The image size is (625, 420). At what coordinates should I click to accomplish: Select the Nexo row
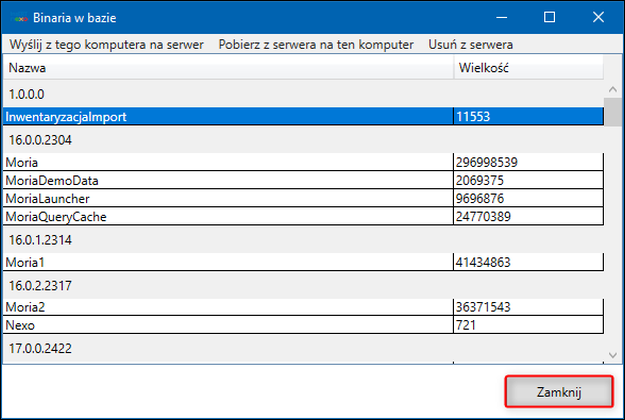[x=303, y=325]
